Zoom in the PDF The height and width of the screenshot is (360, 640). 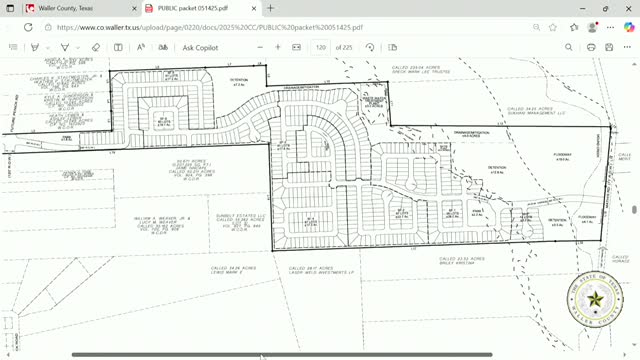(278, 47)
